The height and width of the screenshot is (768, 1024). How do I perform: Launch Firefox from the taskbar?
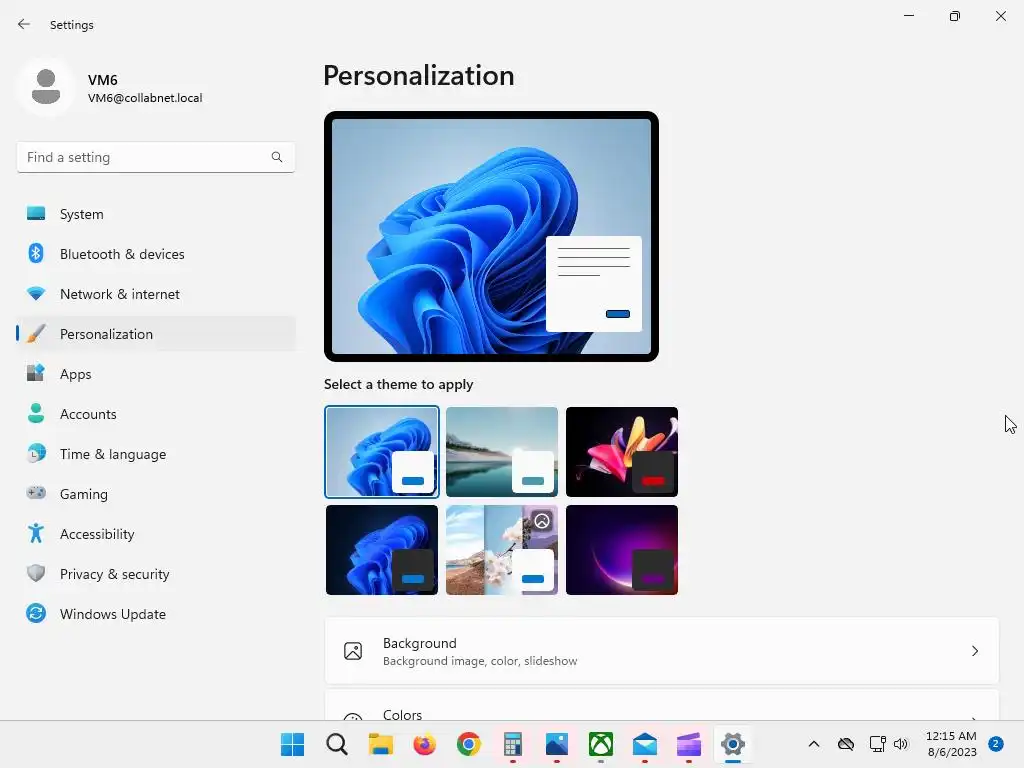click(424, 744)
